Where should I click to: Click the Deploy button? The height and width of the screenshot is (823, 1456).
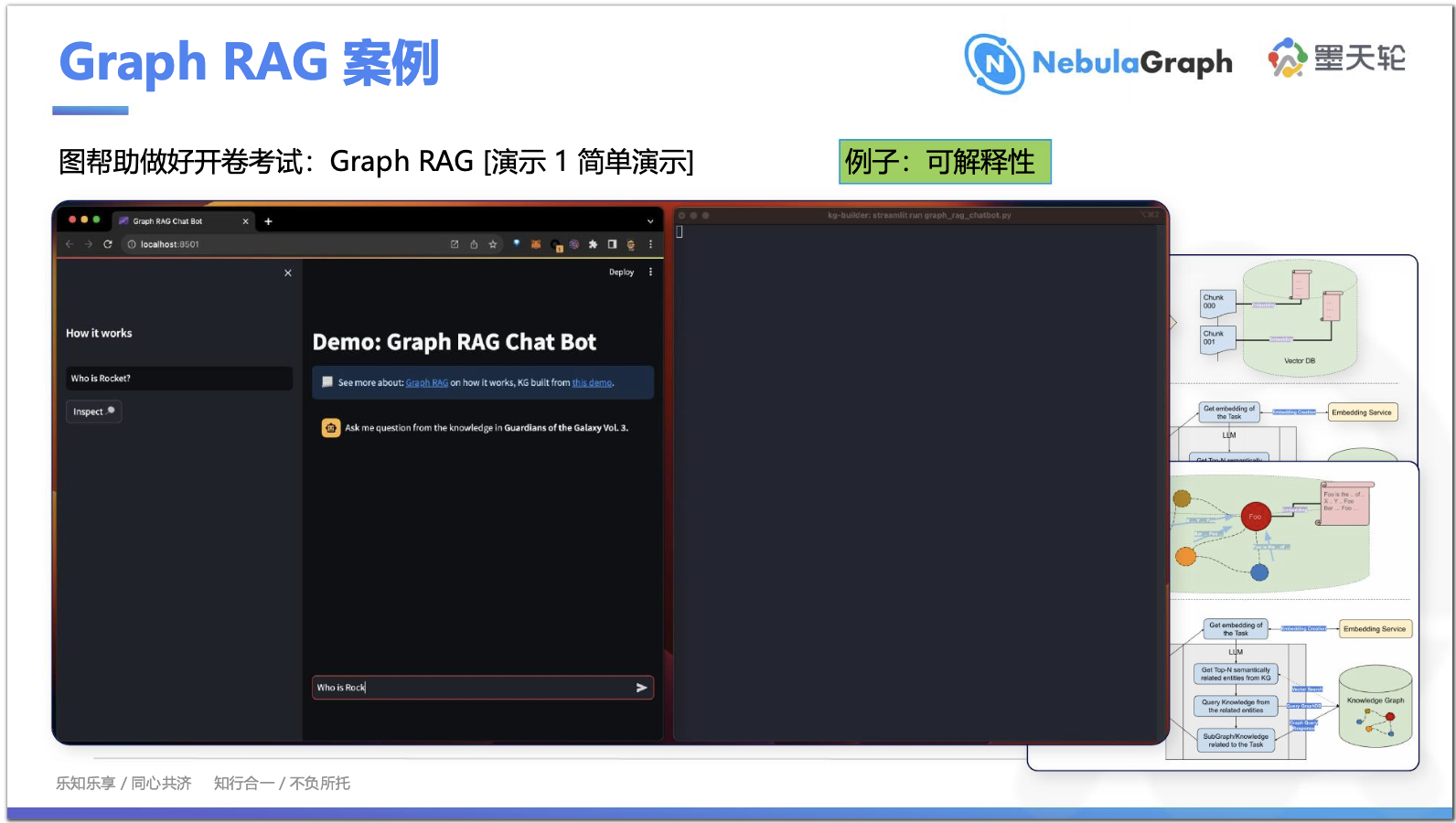point(621,273)
